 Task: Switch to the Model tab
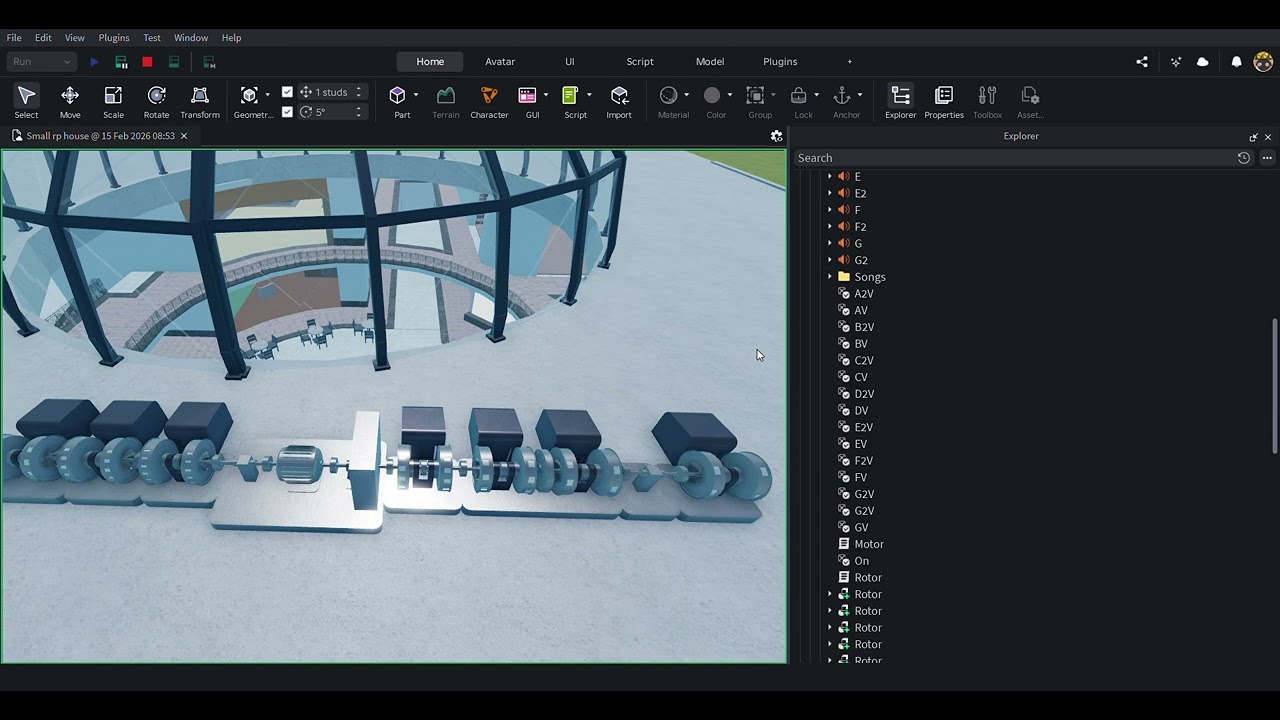pyautogui.click(x=710, y=62)
